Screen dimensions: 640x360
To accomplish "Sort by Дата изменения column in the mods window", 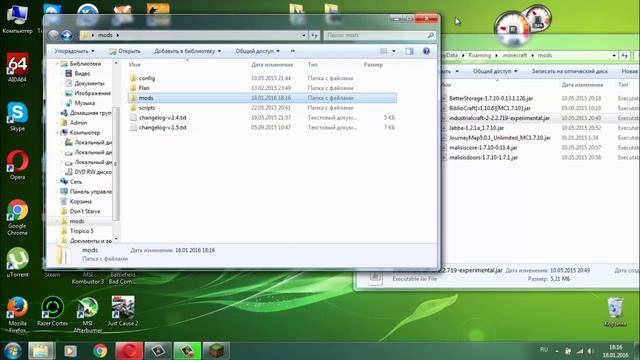I will tap(272, 64).
